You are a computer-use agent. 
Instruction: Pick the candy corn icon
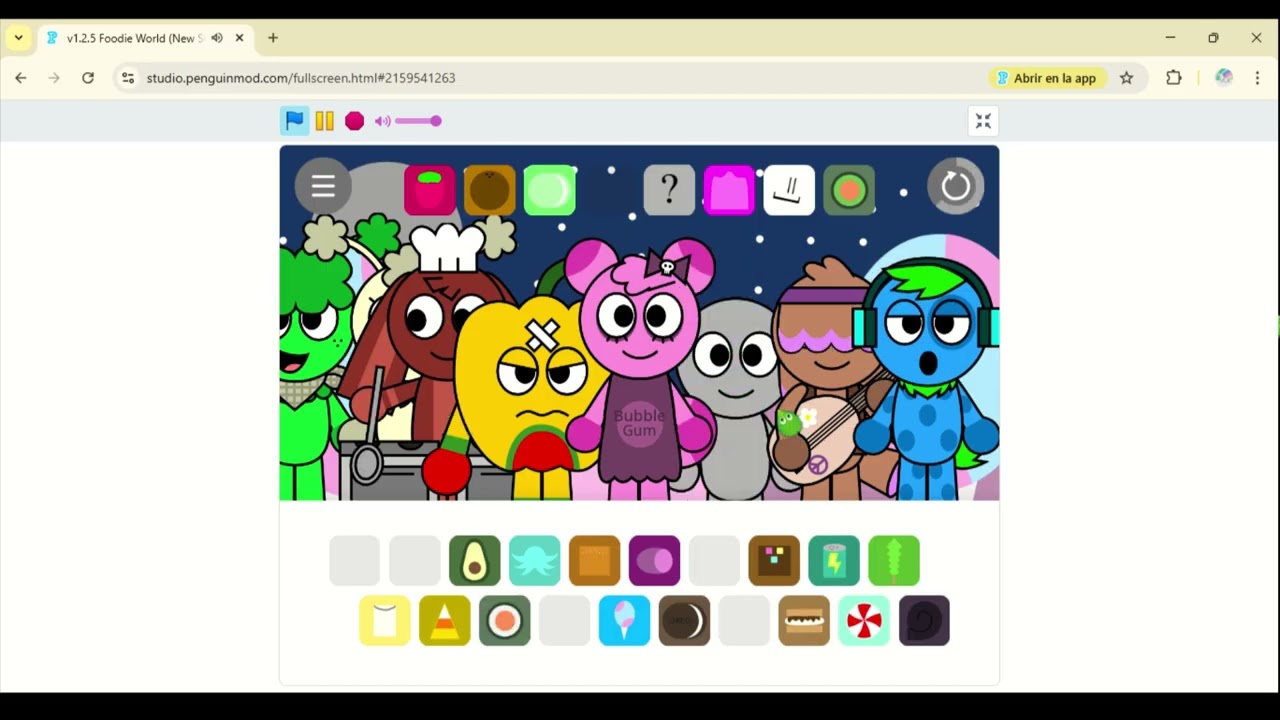[x=445, y=621]
